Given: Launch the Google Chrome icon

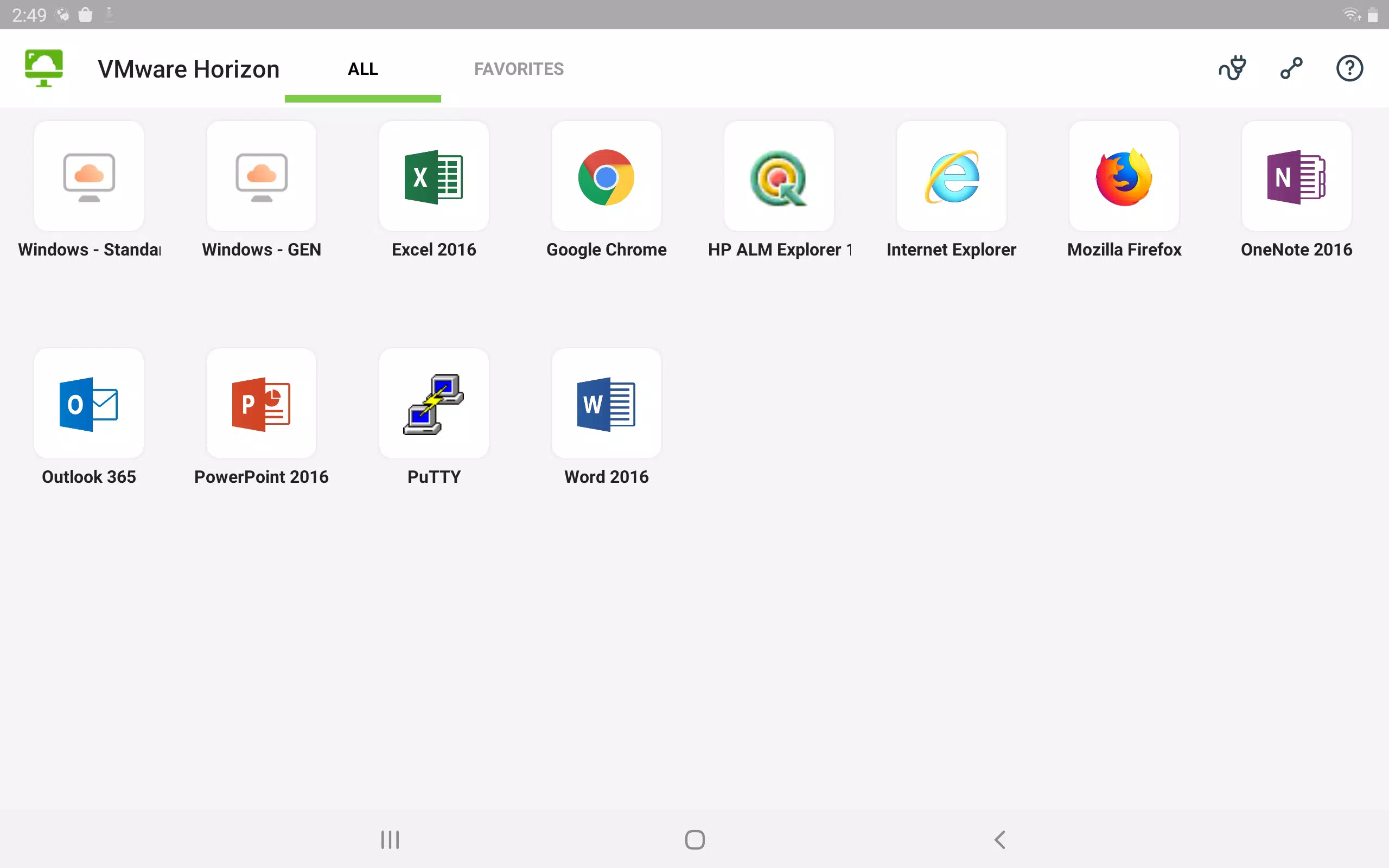Looking at the screenshot, I should click(607, 176).
